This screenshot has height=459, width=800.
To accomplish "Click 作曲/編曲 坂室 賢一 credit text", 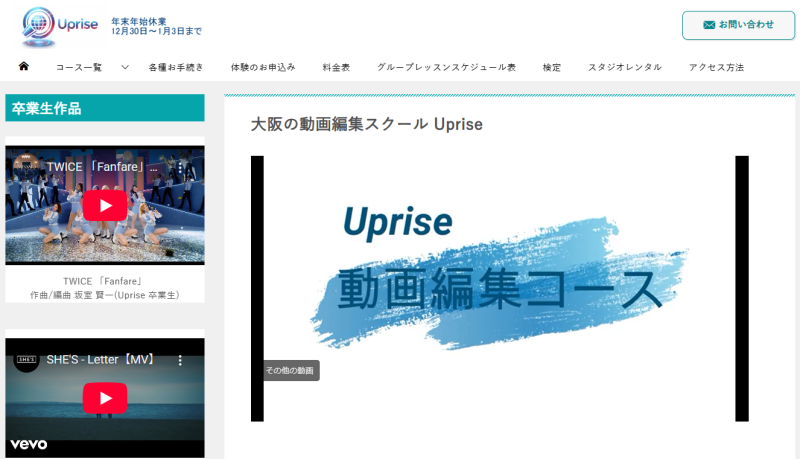I will (x=105, y=295).
